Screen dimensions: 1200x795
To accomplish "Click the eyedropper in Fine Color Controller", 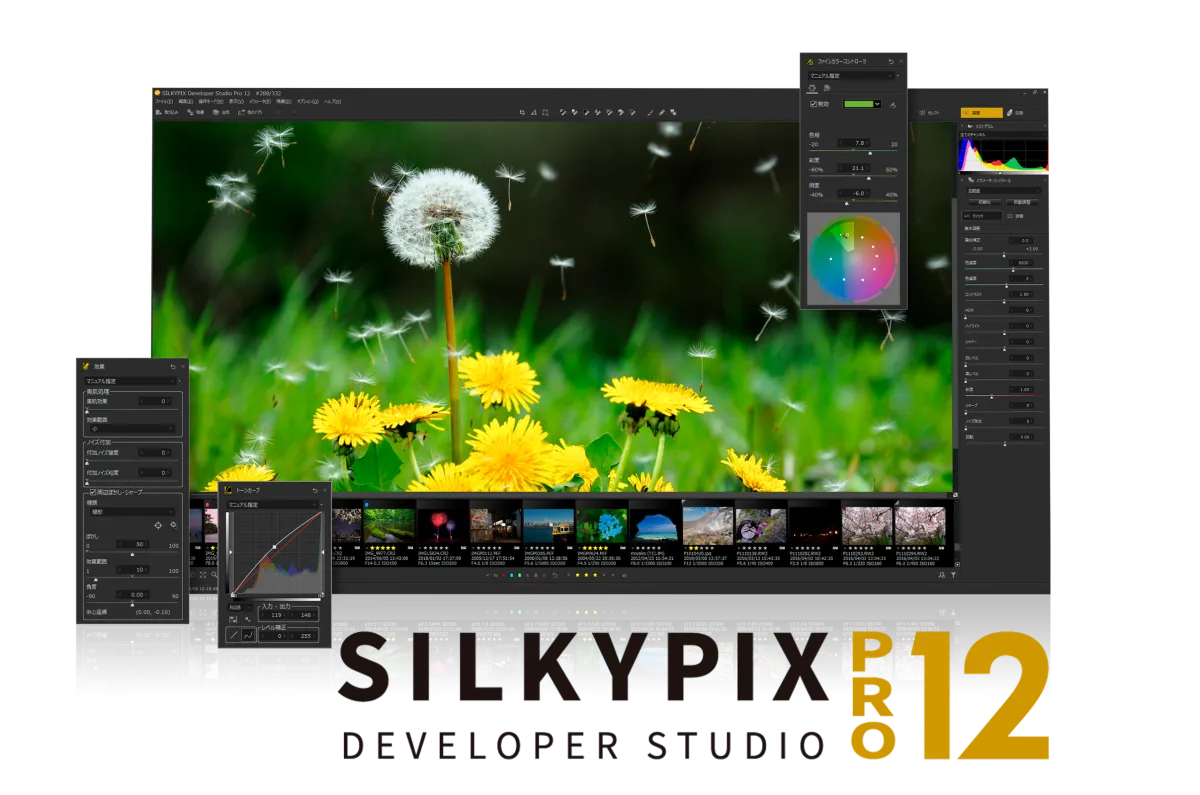I will (x=892, y=103).
